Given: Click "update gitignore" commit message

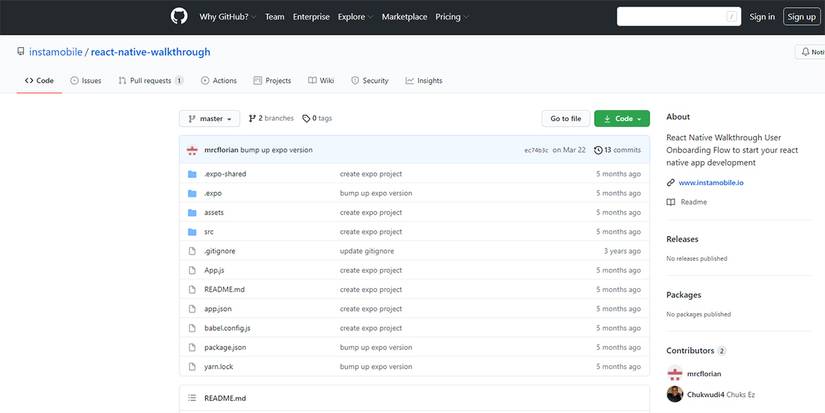Looking at the screenshot, I should click(x=367, y=251).
